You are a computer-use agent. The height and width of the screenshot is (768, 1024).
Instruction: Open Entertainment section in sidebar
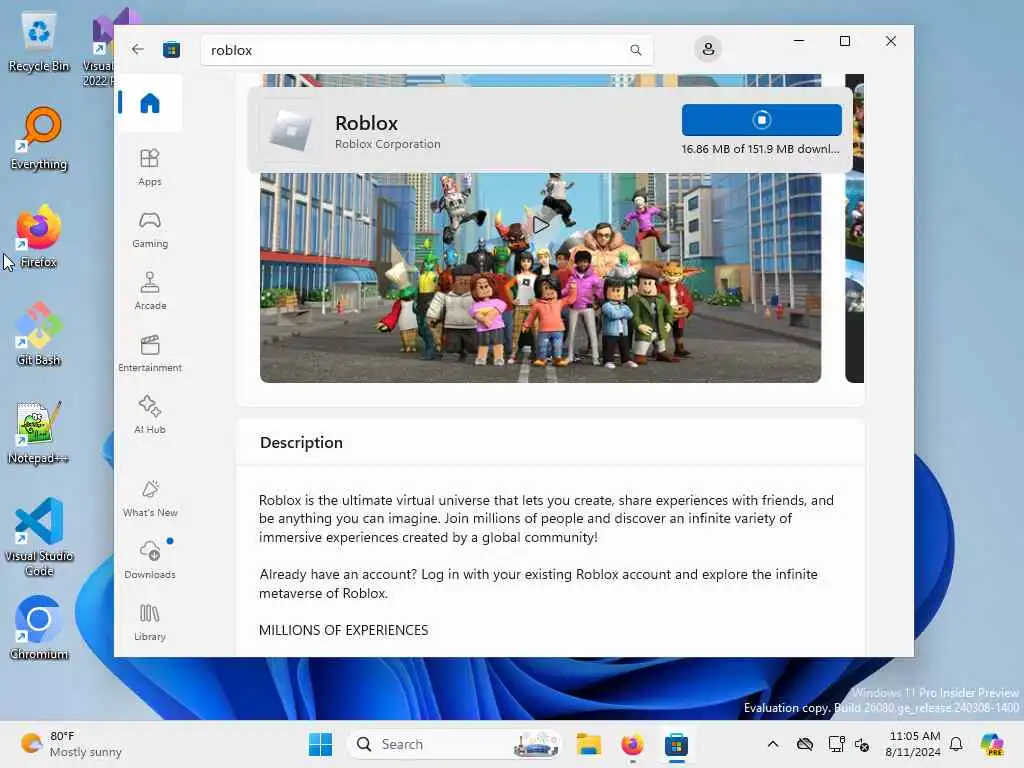point(150,353)
